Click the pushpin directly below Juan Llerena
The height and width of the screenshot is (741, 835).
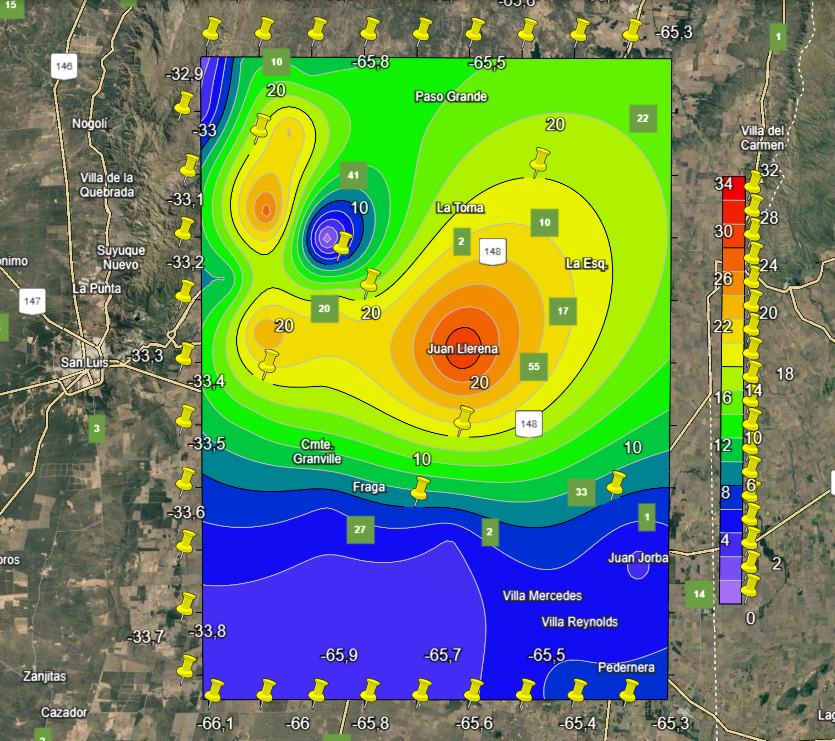click(463, 422)
